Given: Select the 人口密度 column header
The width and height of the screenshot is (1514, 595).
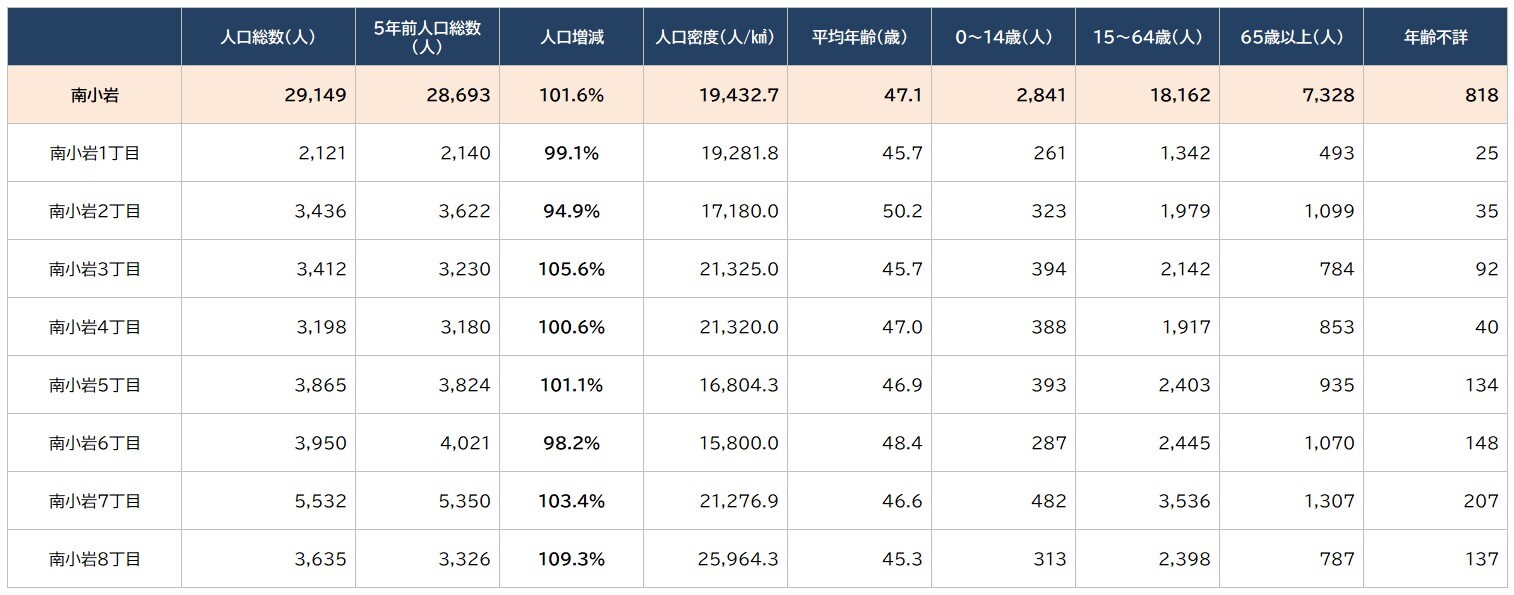Looking at the screenshot, I should 714,37.
